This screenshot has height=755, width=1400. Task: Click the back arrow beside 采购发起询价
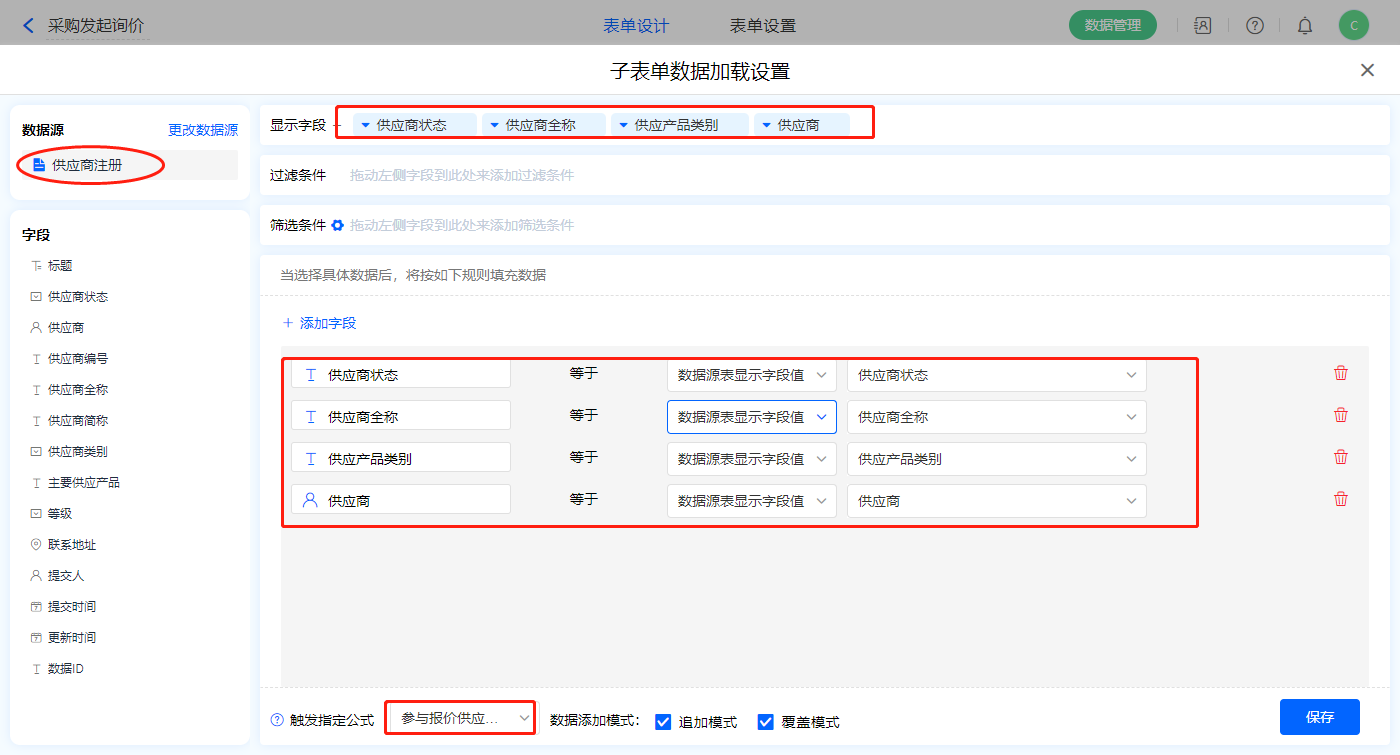(x=28, y=26)
